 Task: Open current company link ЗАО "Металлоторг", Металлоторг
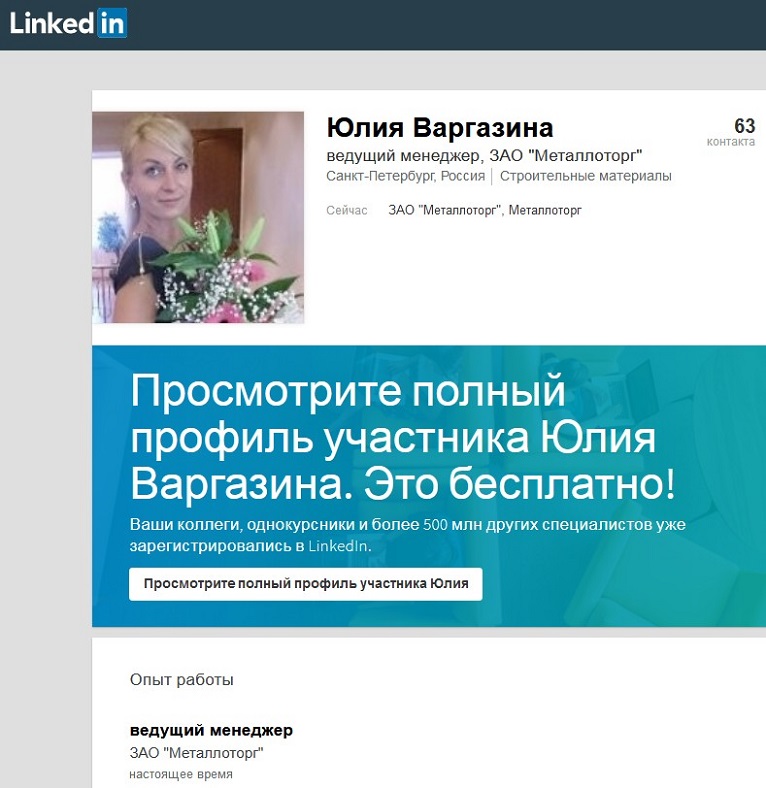[x=485, y=210]
